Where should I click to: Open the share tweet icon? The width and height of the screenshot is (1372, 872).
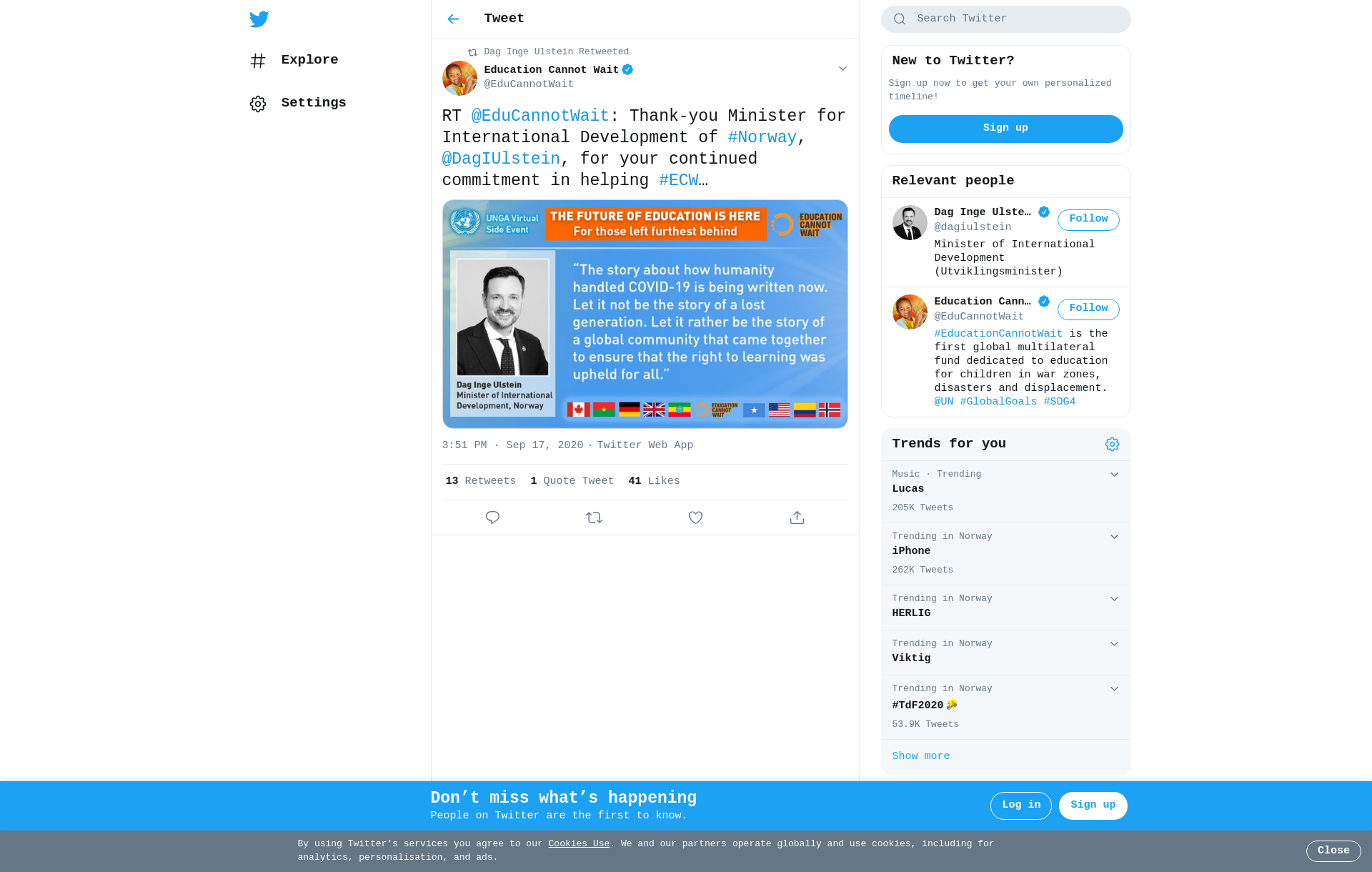(797, 517)
